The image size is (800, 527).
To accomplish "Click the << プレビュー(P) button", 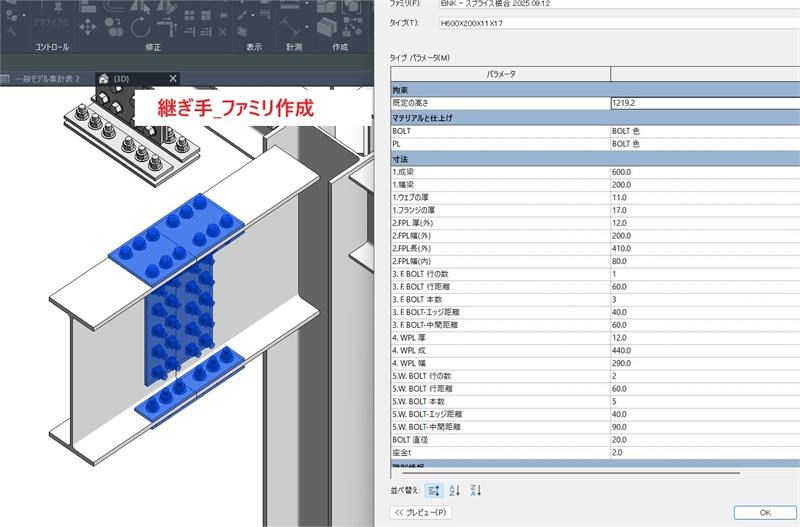I will pos(422,512).
